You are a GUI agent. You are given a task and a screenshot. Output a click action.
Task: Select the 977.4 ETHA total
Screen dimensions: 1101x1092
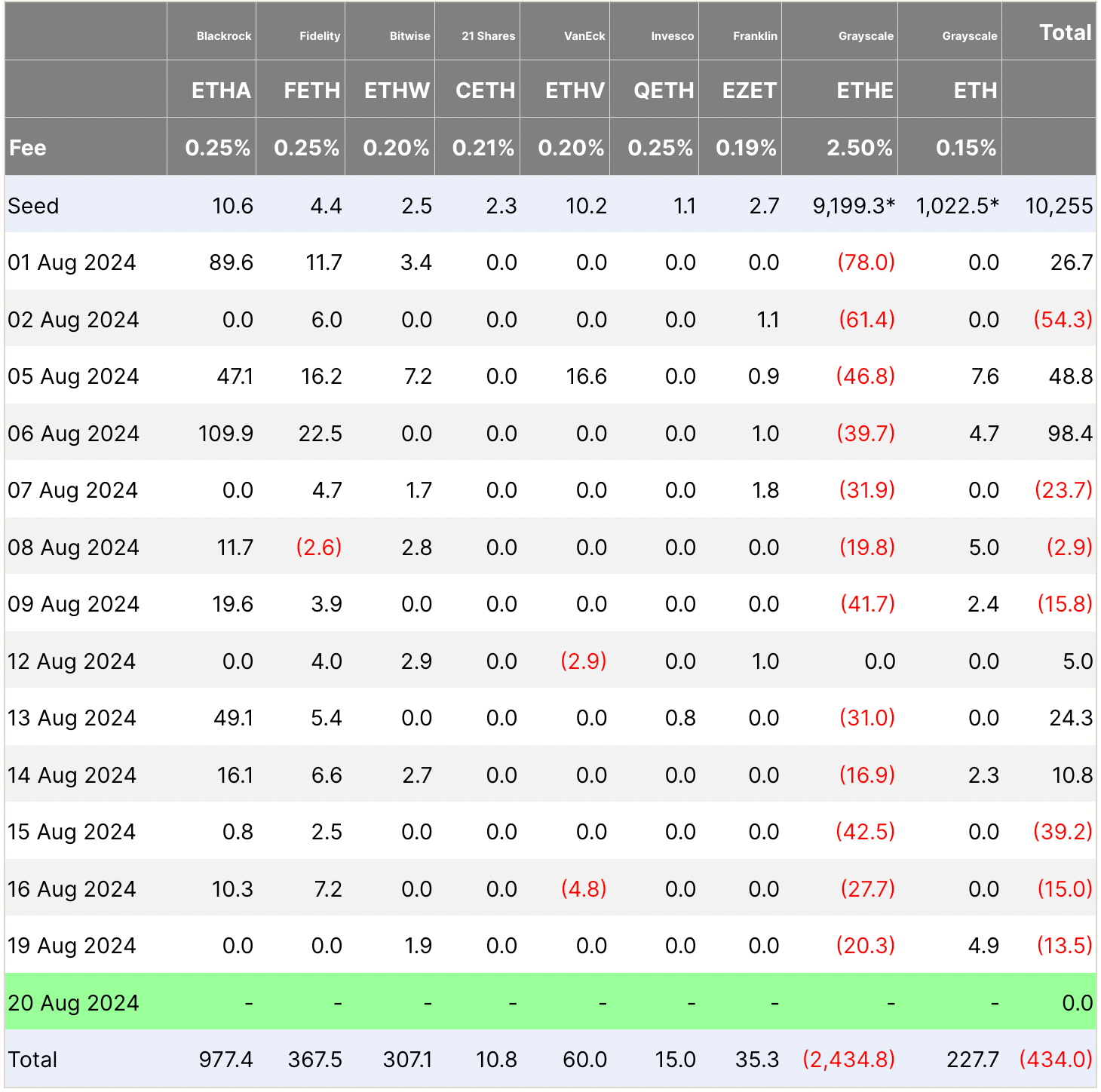tap(226, 1060)
